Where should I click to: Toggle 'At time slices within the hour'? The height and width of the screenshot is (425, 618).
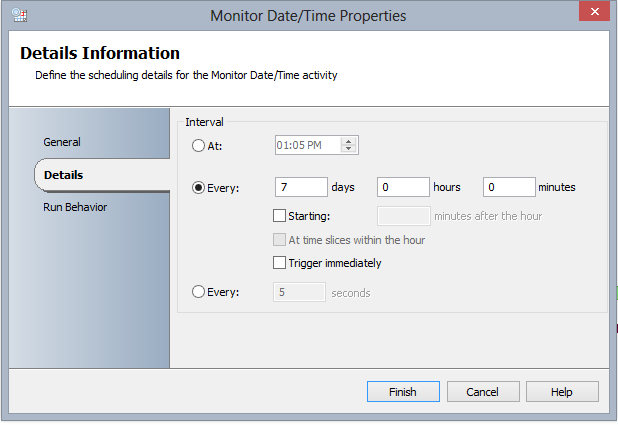[279, 239]
